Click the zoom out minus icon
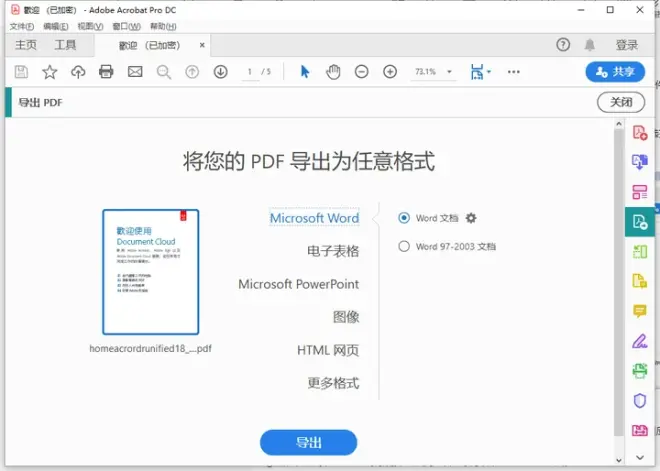 362,72
